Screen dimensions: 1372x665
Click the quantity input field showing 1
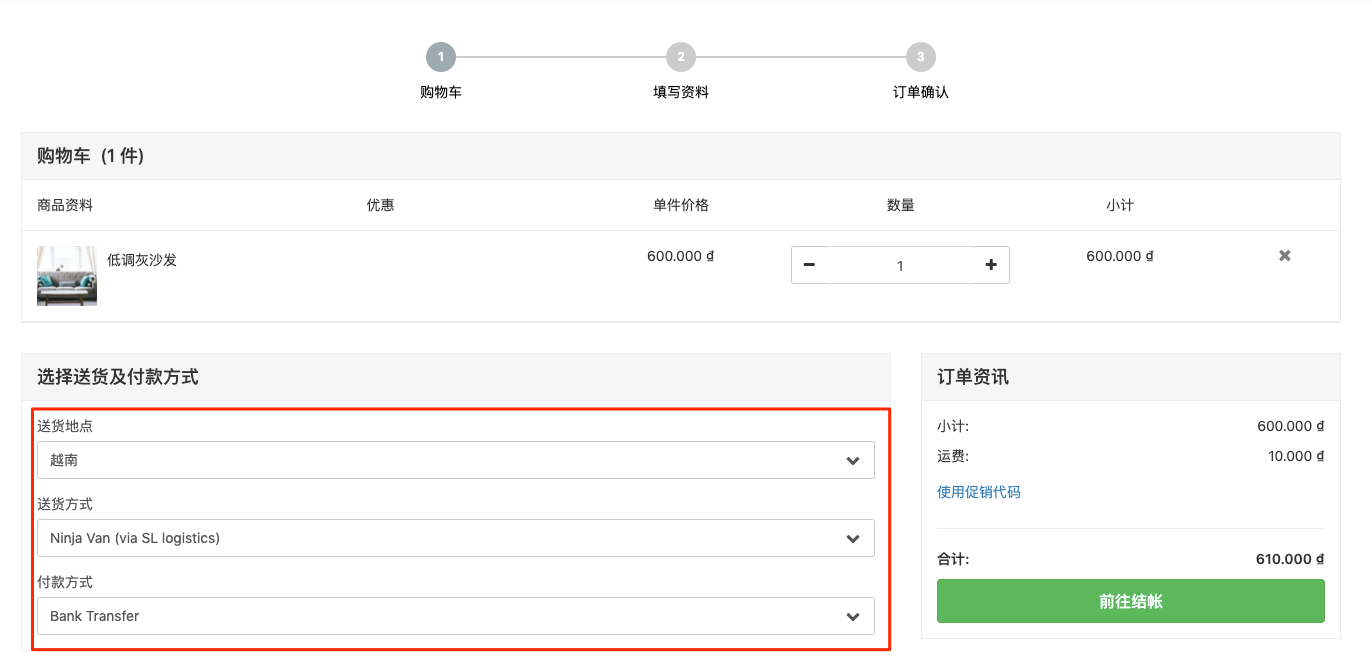coord(900,265)
